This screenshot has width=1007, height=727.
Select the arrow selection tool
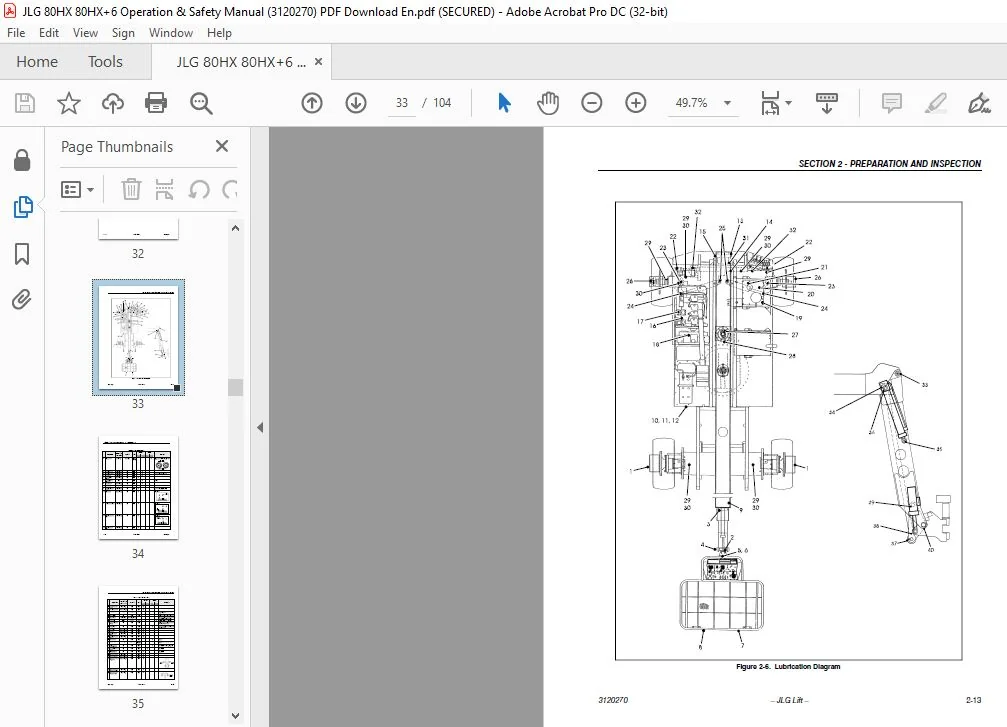pyautogui.click(x=504, y=103)
